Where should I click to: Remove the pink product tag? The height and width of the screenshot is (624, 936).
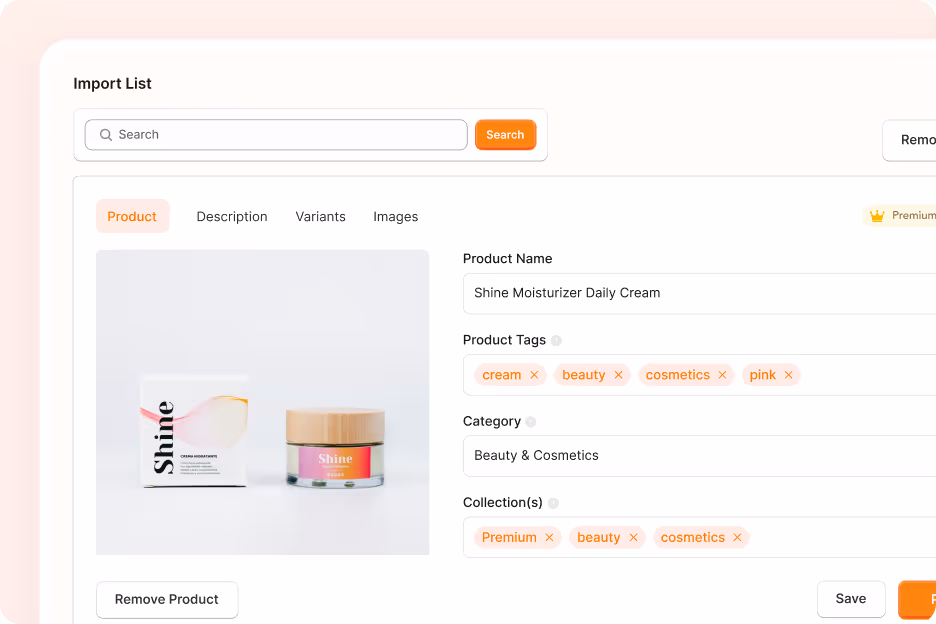[789, 375]
